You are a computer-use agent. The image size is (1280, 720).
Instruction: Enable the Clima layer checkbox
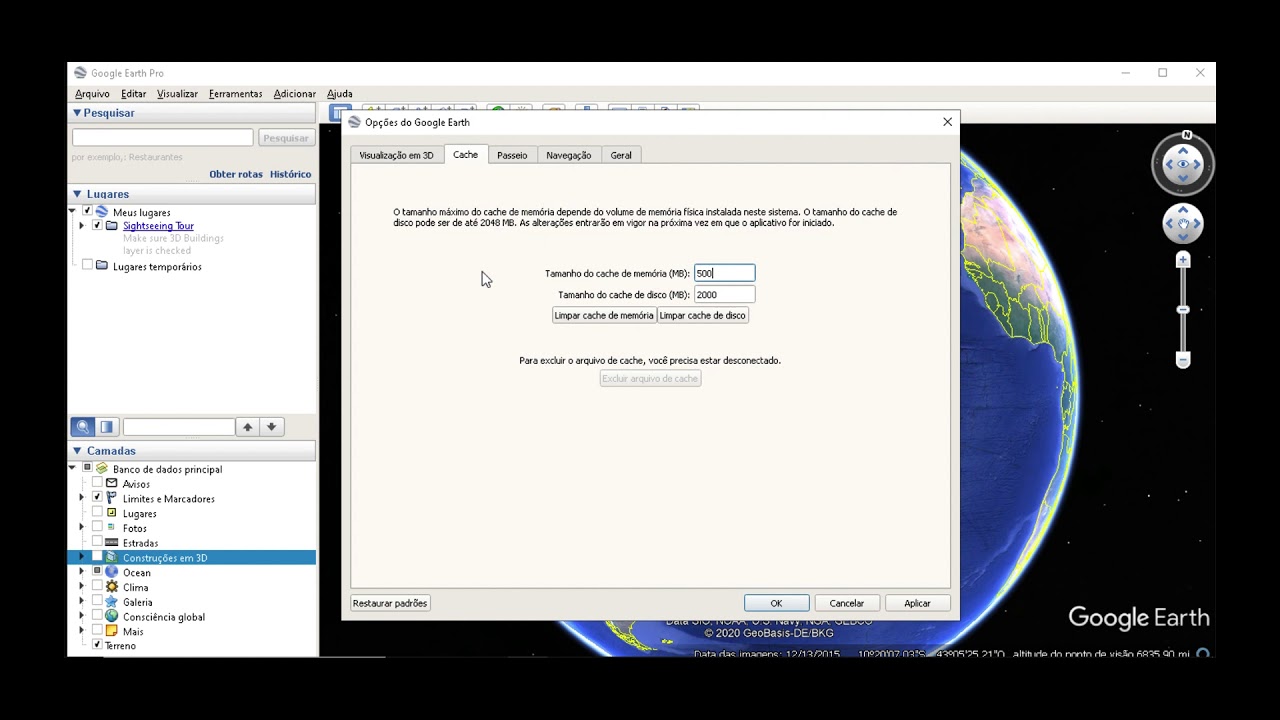97,587
